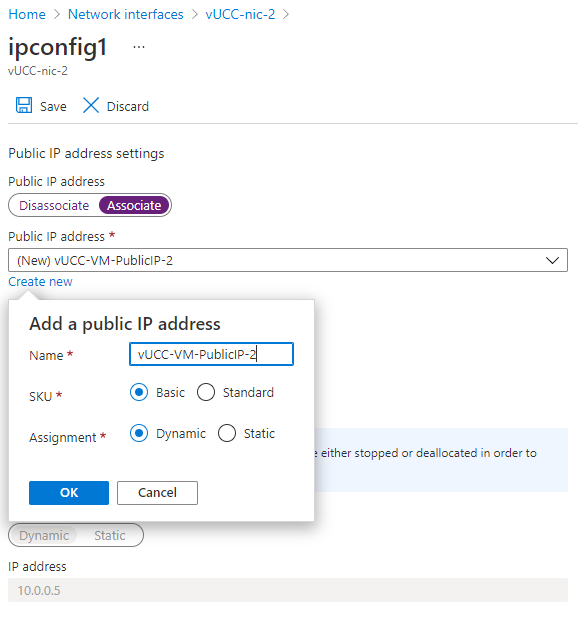Select Basic SKU radio button
This screenshot has width=578, height=617.
139,392
